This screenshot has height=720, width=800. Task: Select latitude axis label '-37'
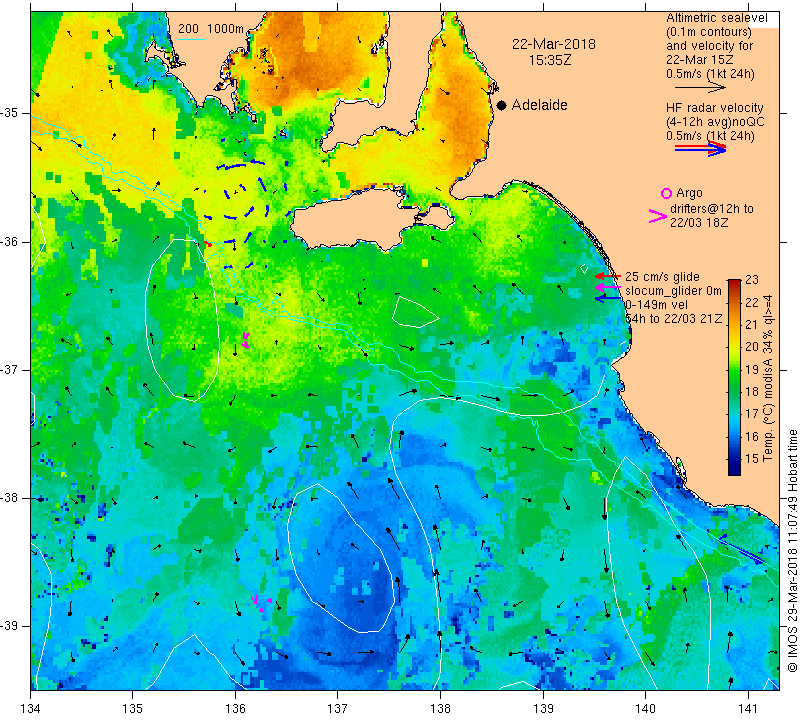click(10, 369)
